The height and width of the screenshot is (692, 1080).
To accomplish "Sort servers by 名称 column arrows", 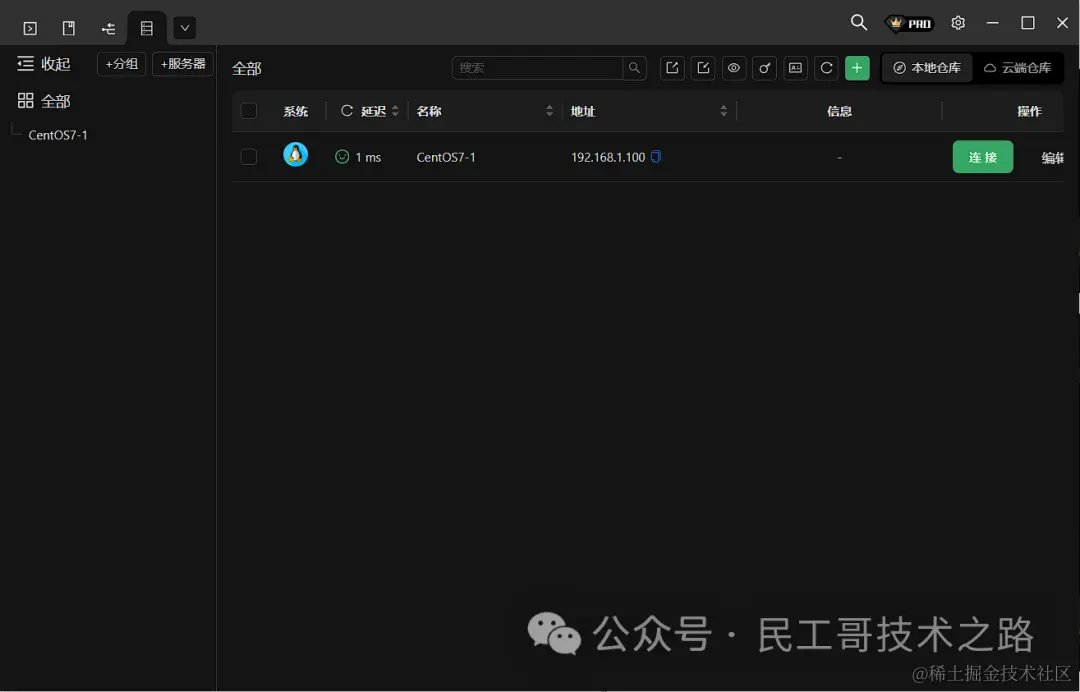I will (549, 111).
